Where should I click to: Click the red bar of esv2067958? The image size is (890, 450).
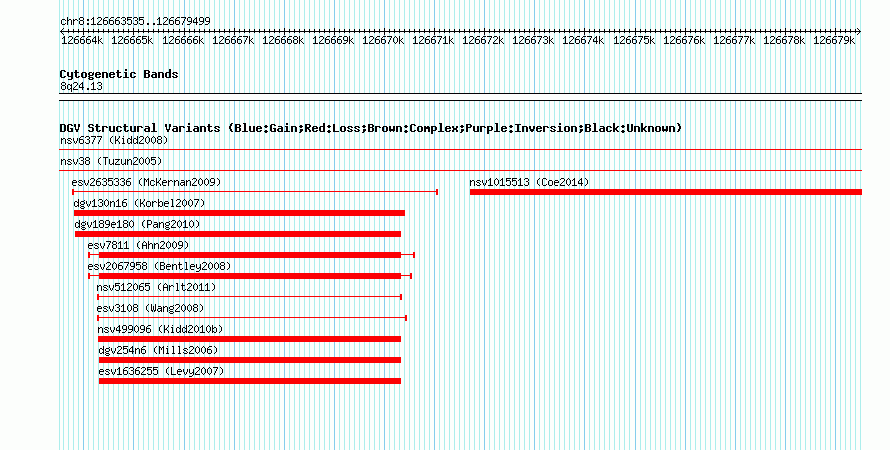point(250,276)
